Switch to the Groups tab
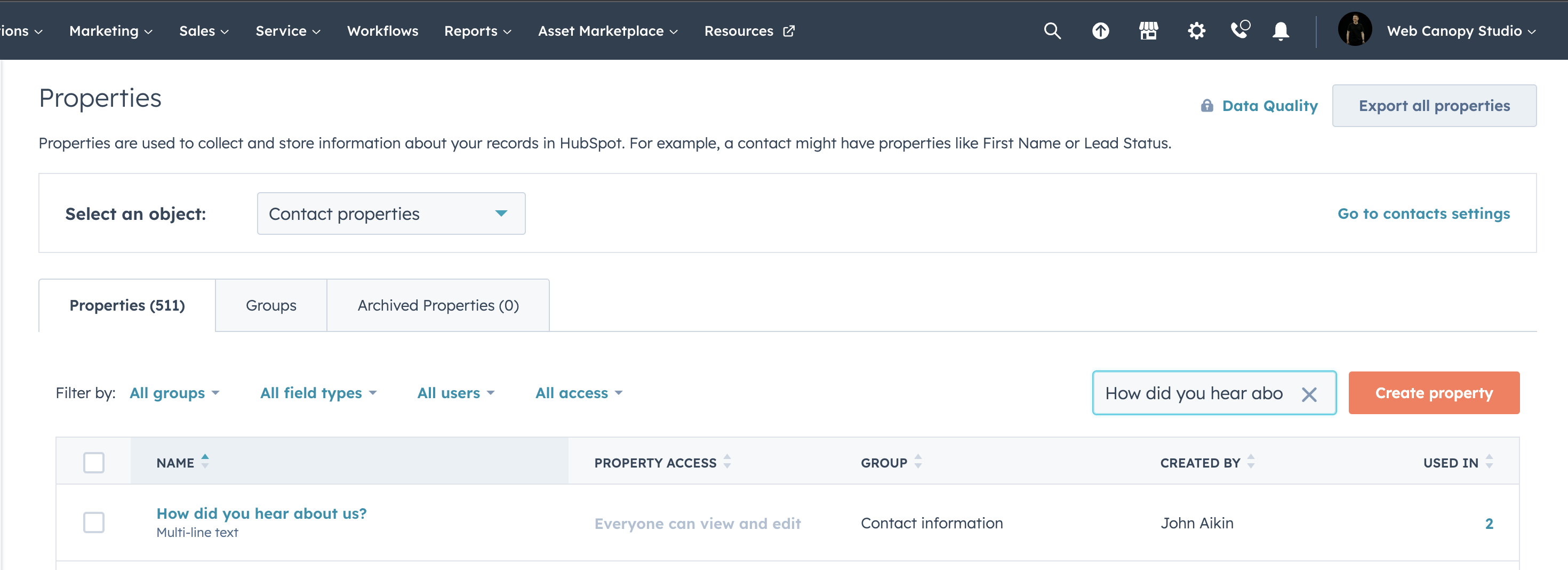 point(270,305)
